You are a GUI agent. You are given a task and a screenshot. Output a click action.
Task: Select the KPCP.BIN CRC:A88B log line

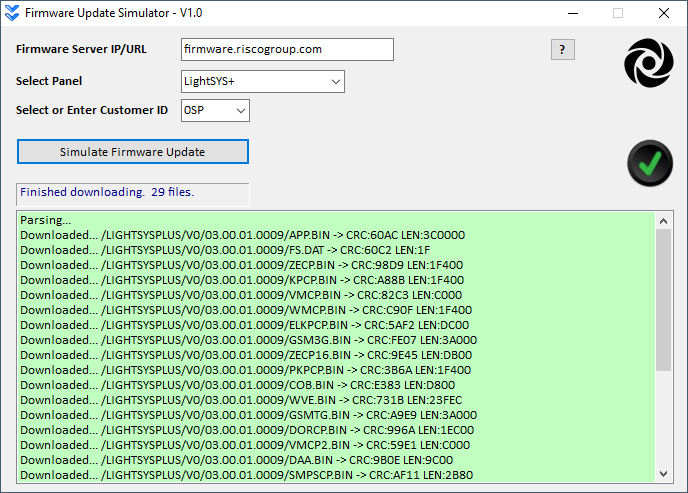point(242,280)
